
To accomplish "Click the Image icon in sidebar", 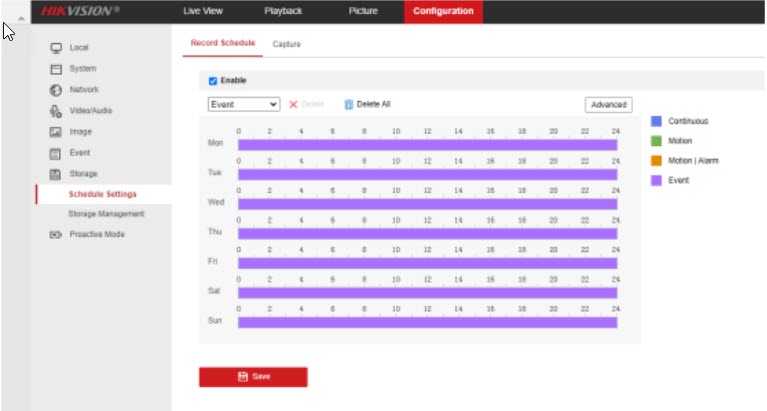I will (x=57, y=132).
